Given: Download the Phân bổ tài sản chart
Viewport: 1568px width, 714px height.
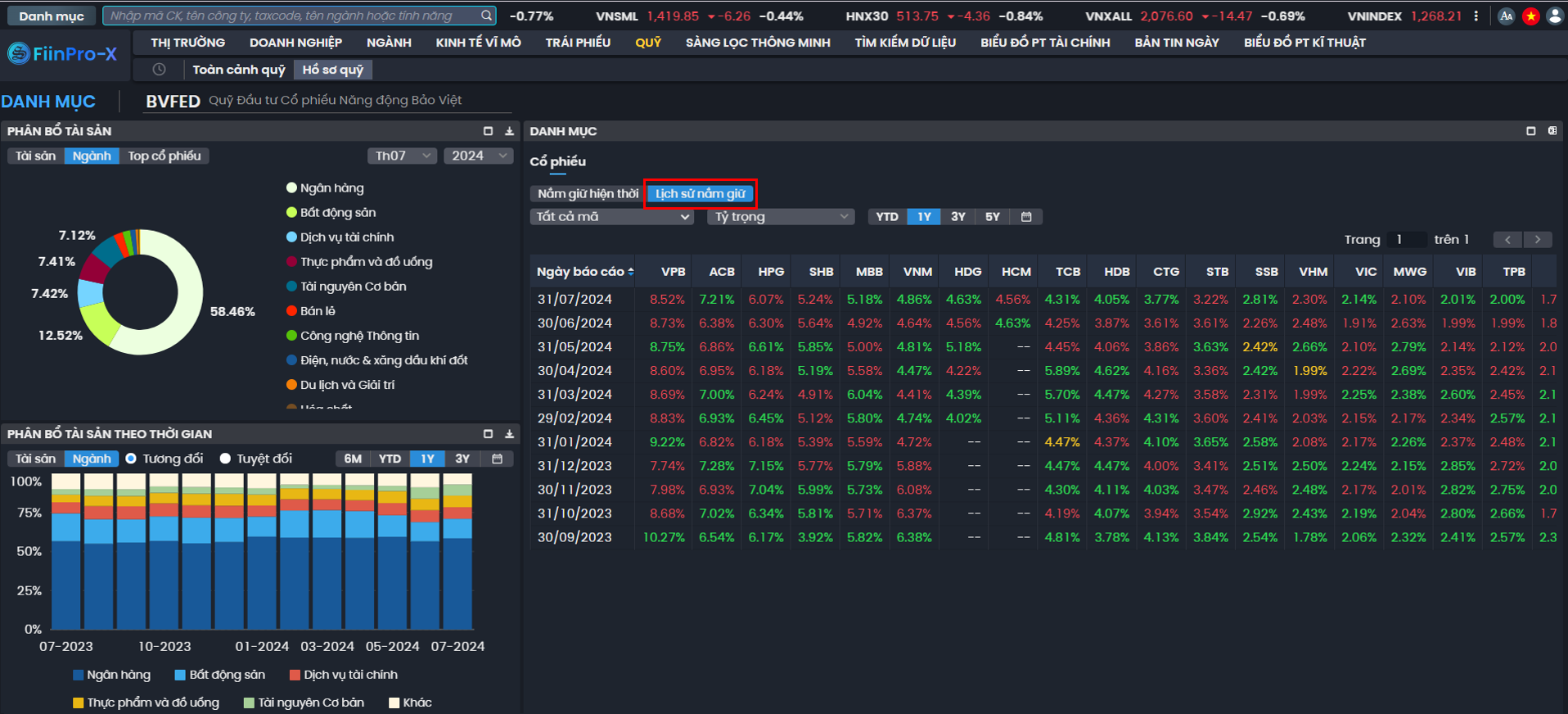Looking at the screenshot, I should coord(509,131).
